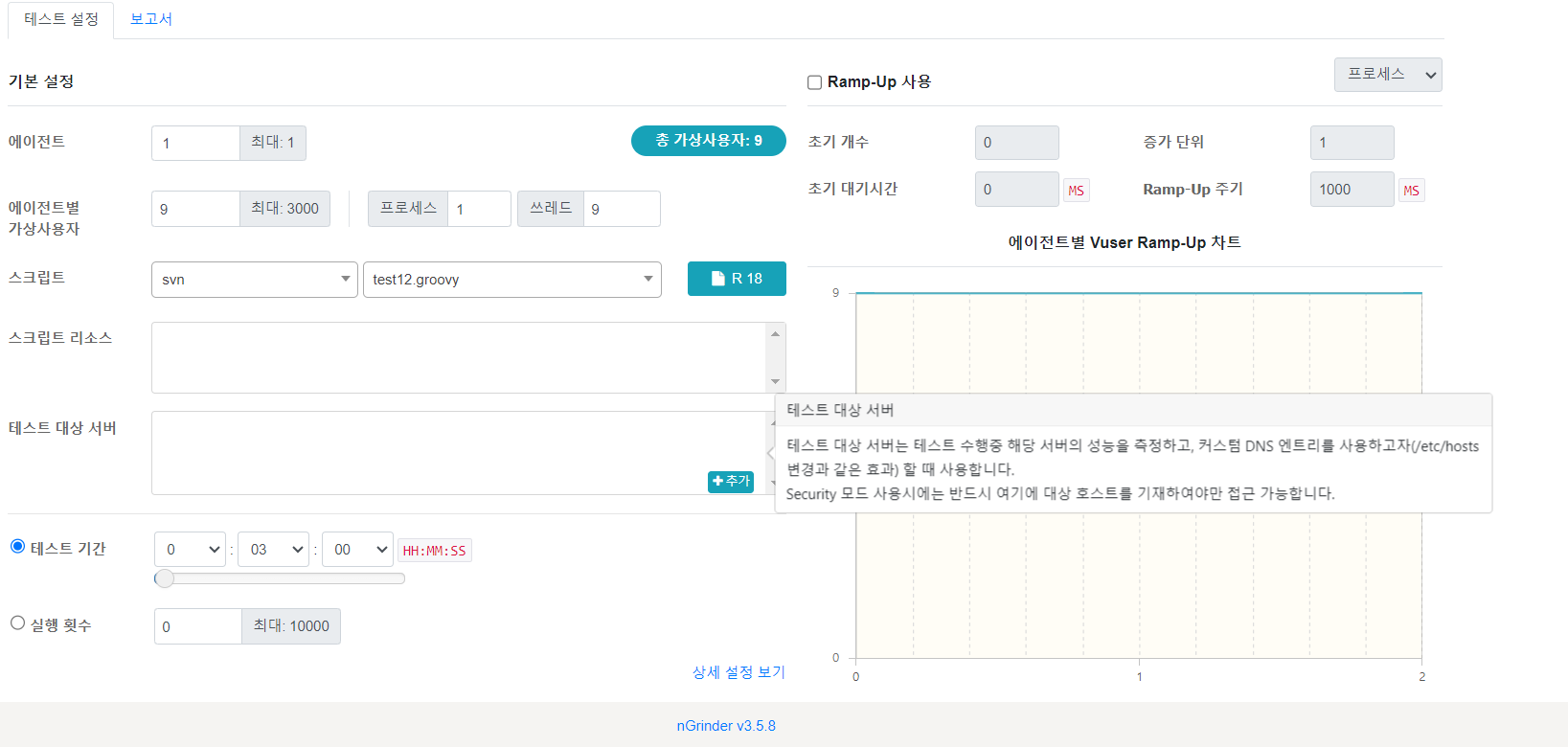This screenshot has width=1568, height=747.
Task: Click the MS unit beside Ramp-Up 주기
Action: 1412,191
